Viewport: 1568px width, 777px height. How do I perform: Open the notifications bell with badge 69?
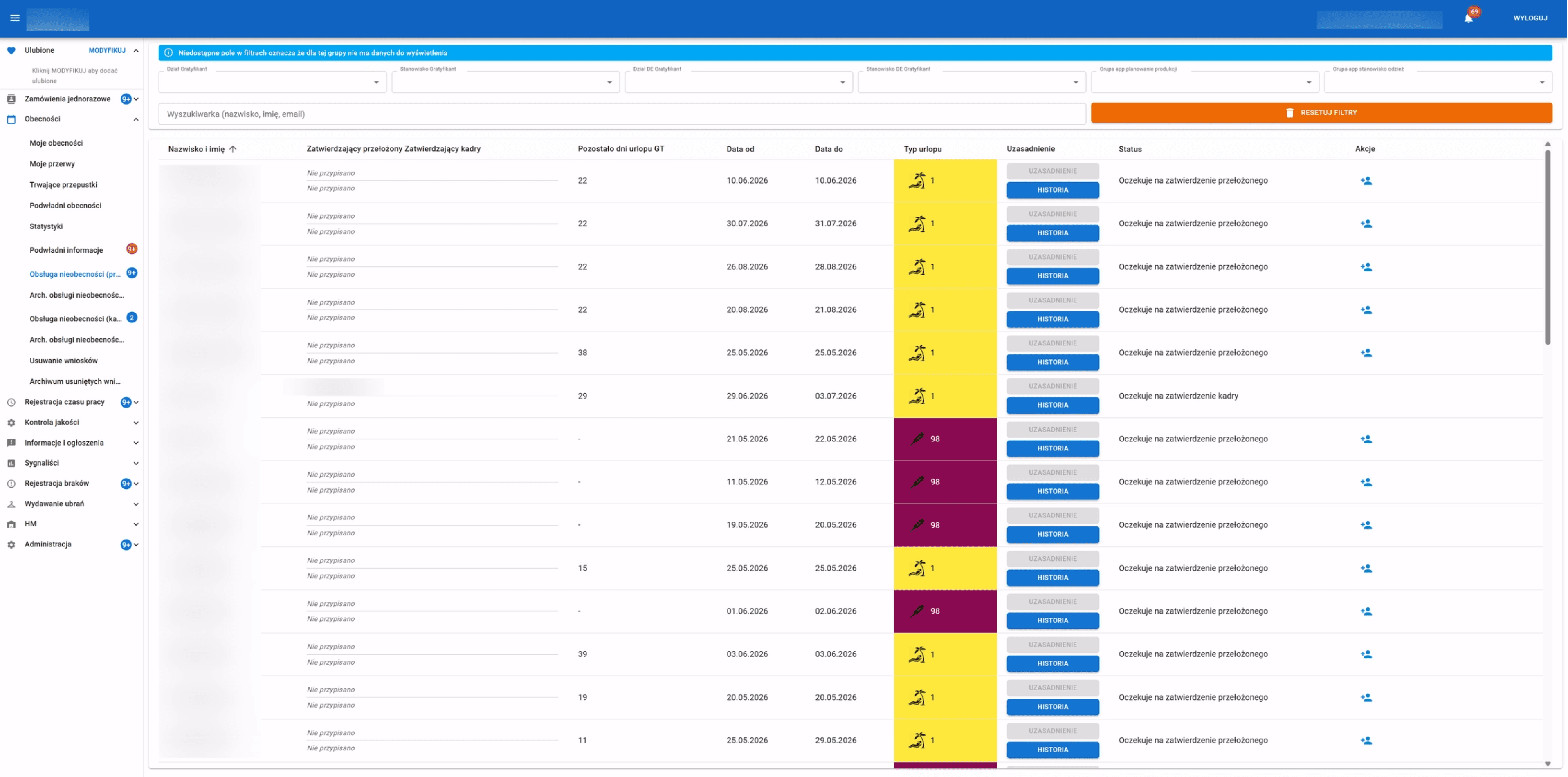pos(1469,18)
